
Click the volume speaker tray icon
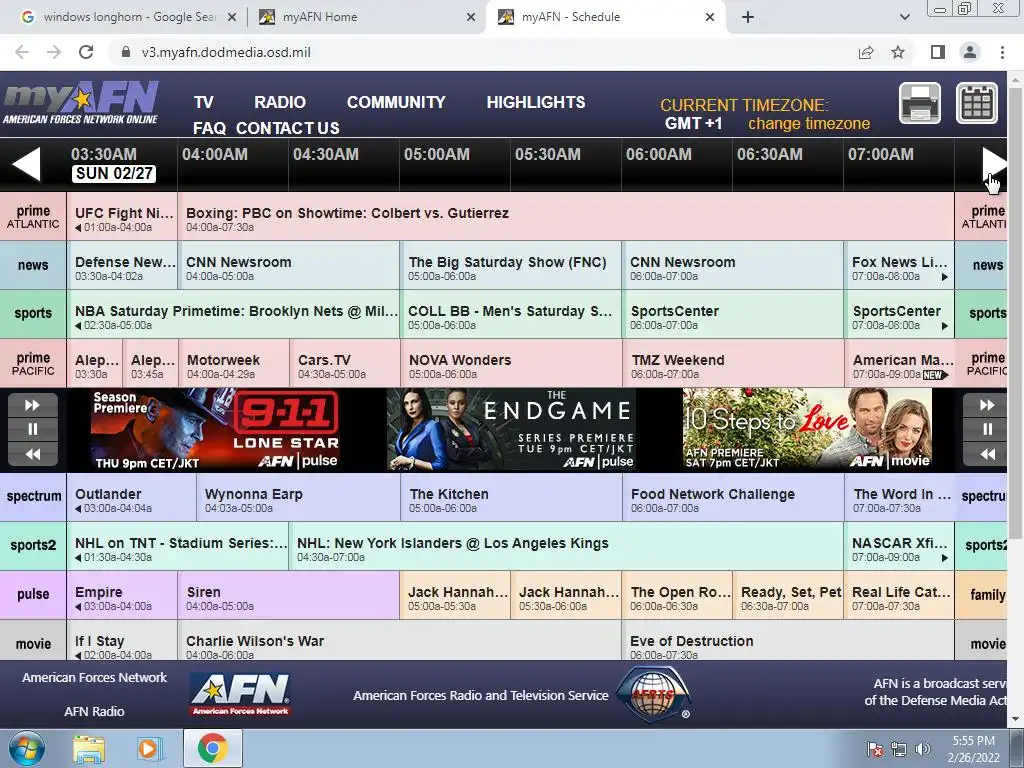tap(923, 749)
